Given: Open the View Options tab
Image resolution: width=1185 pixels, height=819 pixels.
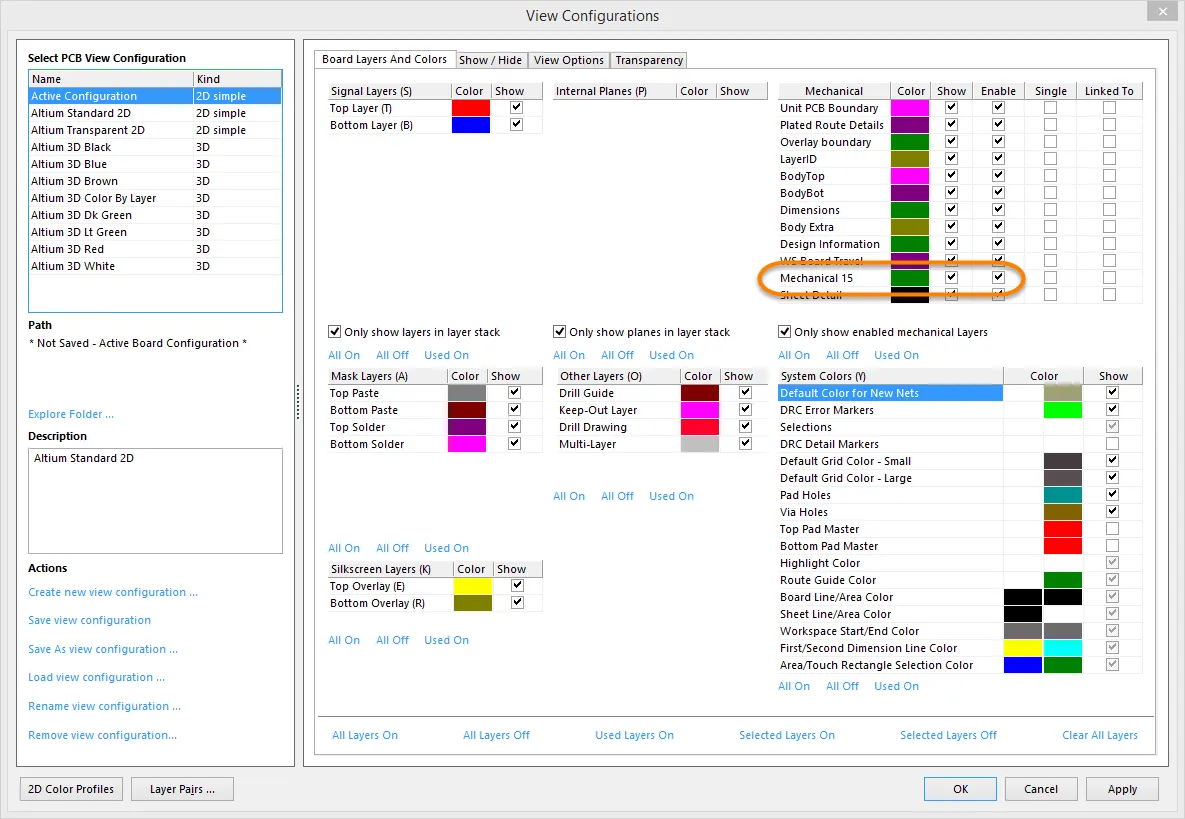Looking at the screenshot, I should click(x=568, y=60).
